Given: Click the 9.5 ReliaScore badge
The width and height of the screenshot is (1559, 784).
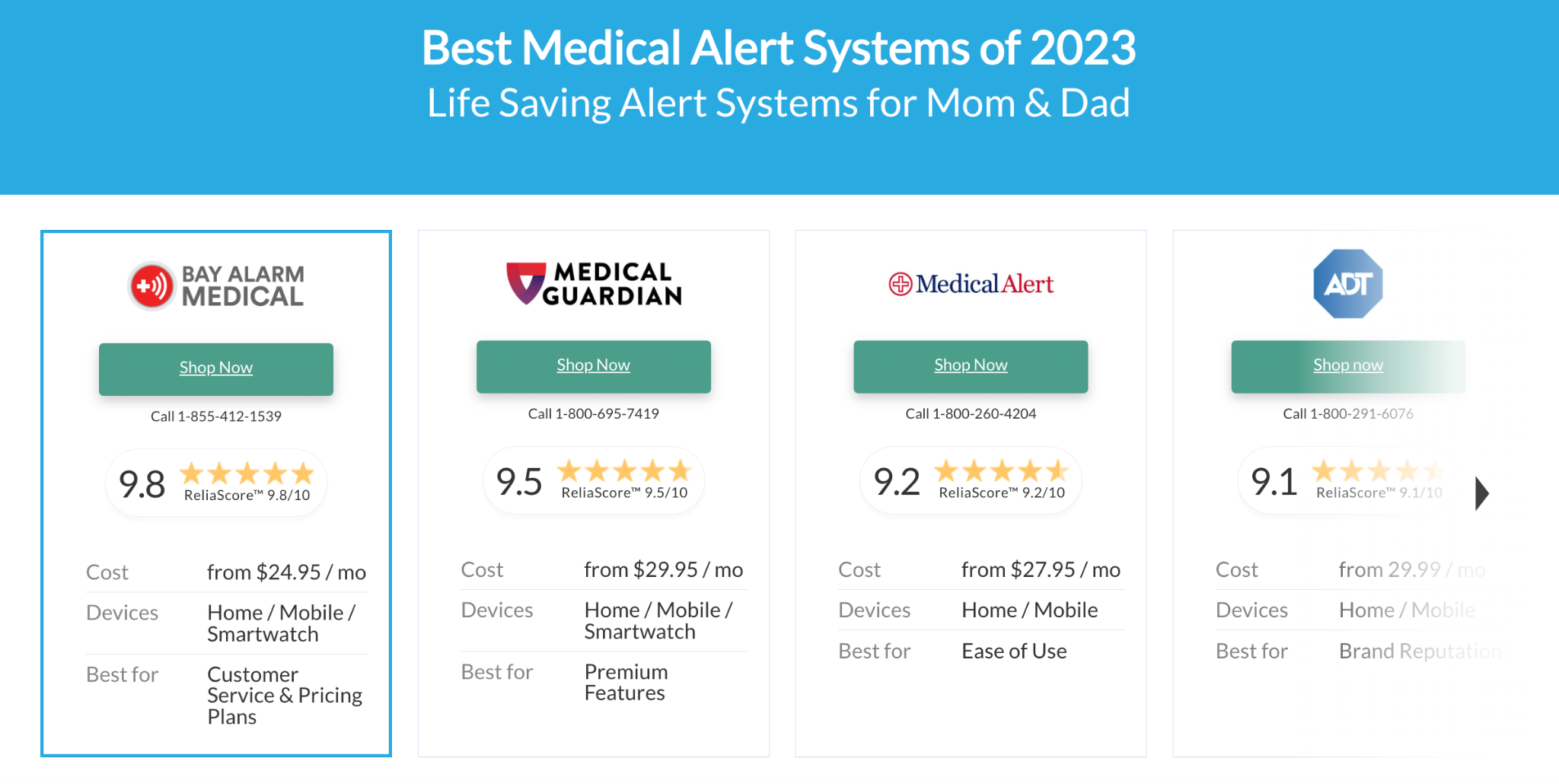Looking at the screenshot, I should click(x=594, y=480).
